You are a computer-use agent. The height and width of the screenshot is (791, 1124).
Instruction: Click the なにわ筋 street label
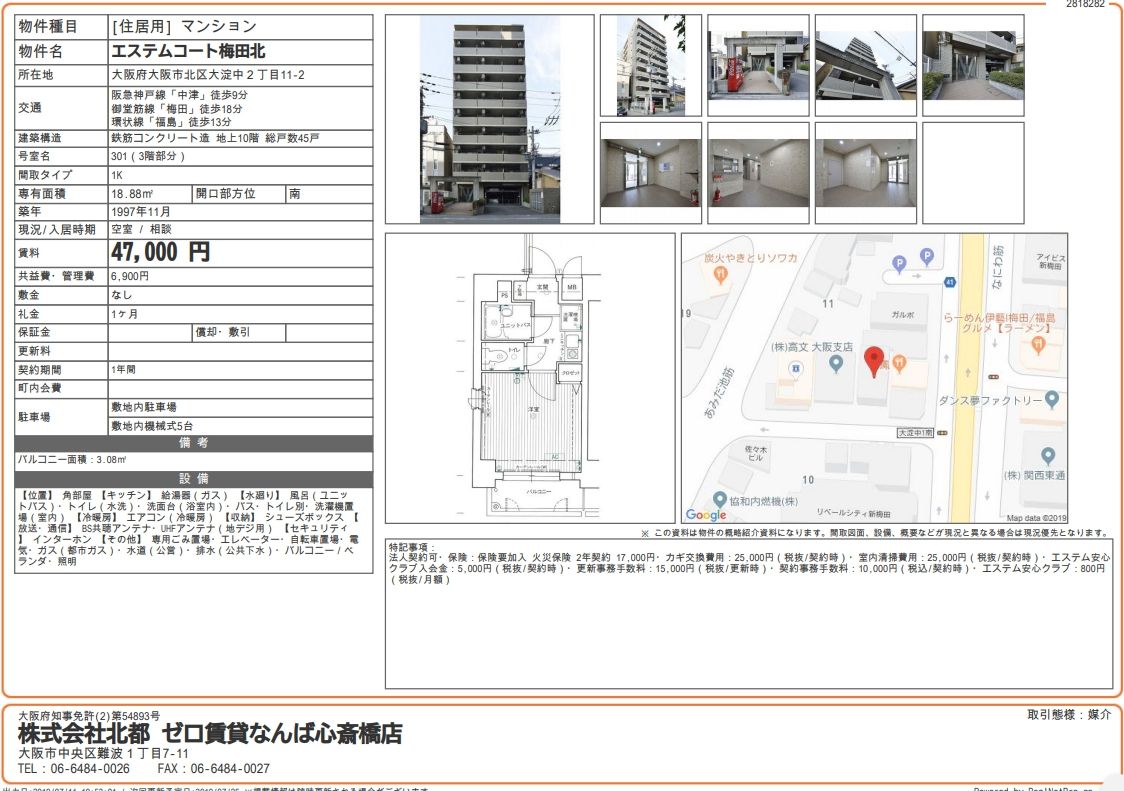[998, 267]
